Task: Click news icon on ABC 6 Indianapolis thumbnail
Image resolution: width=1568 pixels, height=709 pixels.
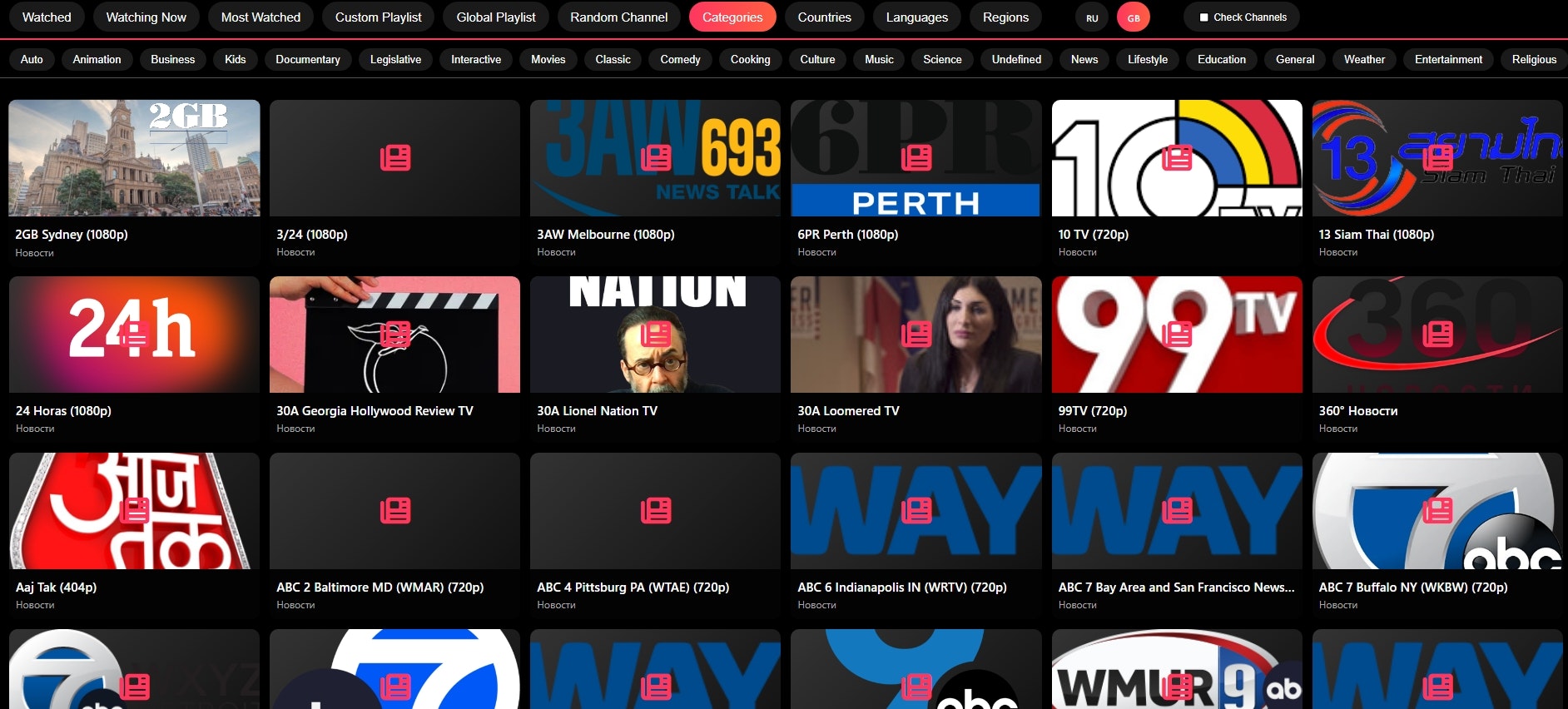Action: (916, 510)
